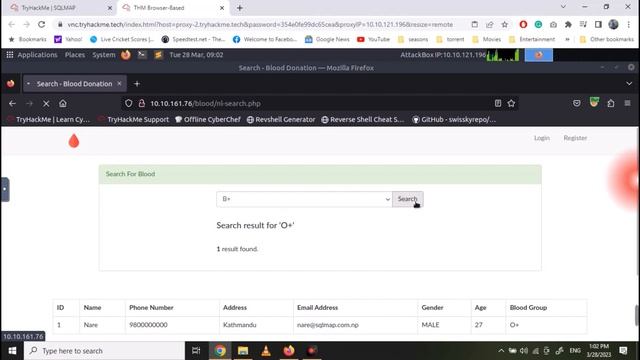Viewport: 640px width, 360px height.
Task: Expand Other bookmarks folder
Action: (607, 39)
